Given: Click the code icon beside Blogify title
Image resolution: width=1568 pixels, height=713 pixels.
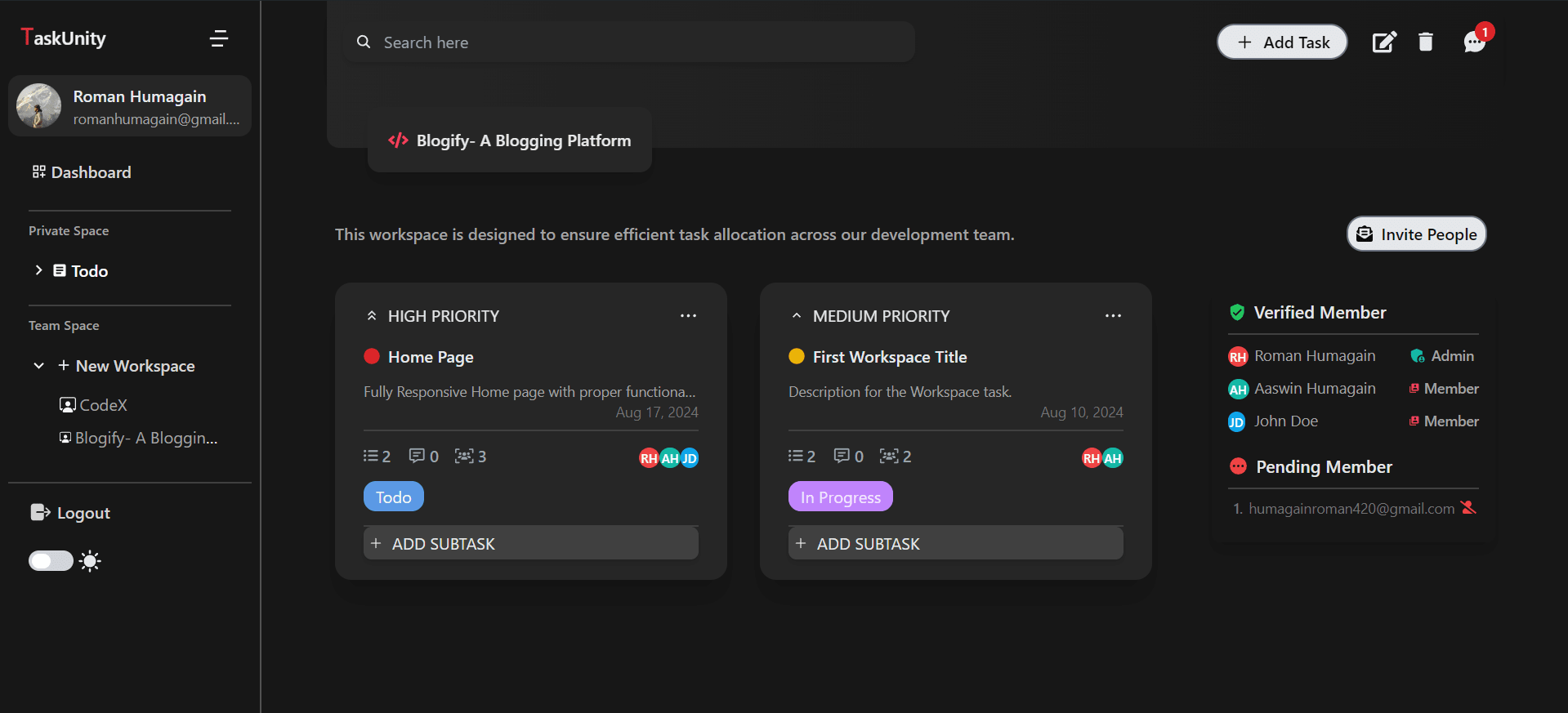Looking at the screenshot, I should click(398, 140).
